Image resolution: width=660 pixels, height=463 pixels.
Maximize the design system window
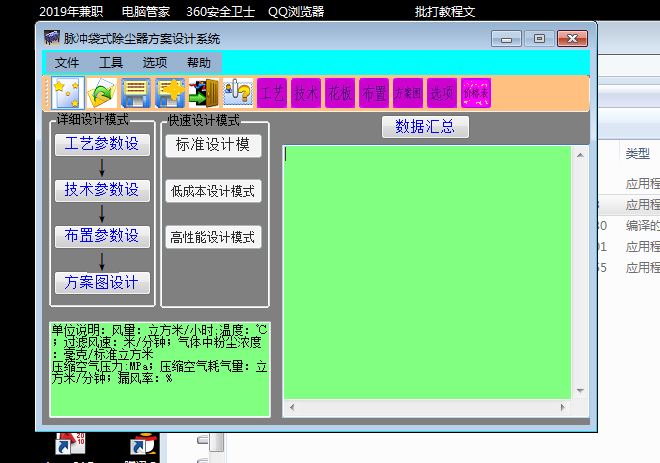point(539,39)
